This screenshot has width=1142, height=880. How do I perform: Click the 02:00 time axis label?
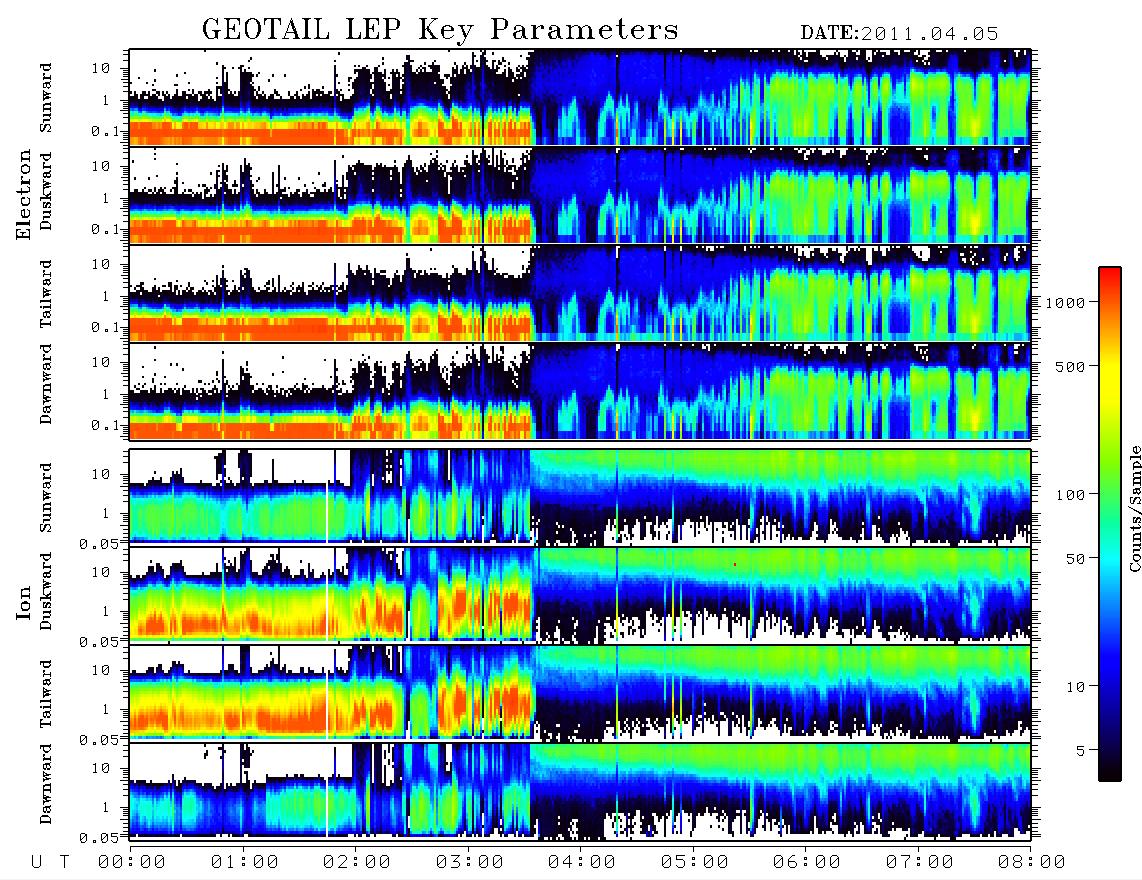357,862
